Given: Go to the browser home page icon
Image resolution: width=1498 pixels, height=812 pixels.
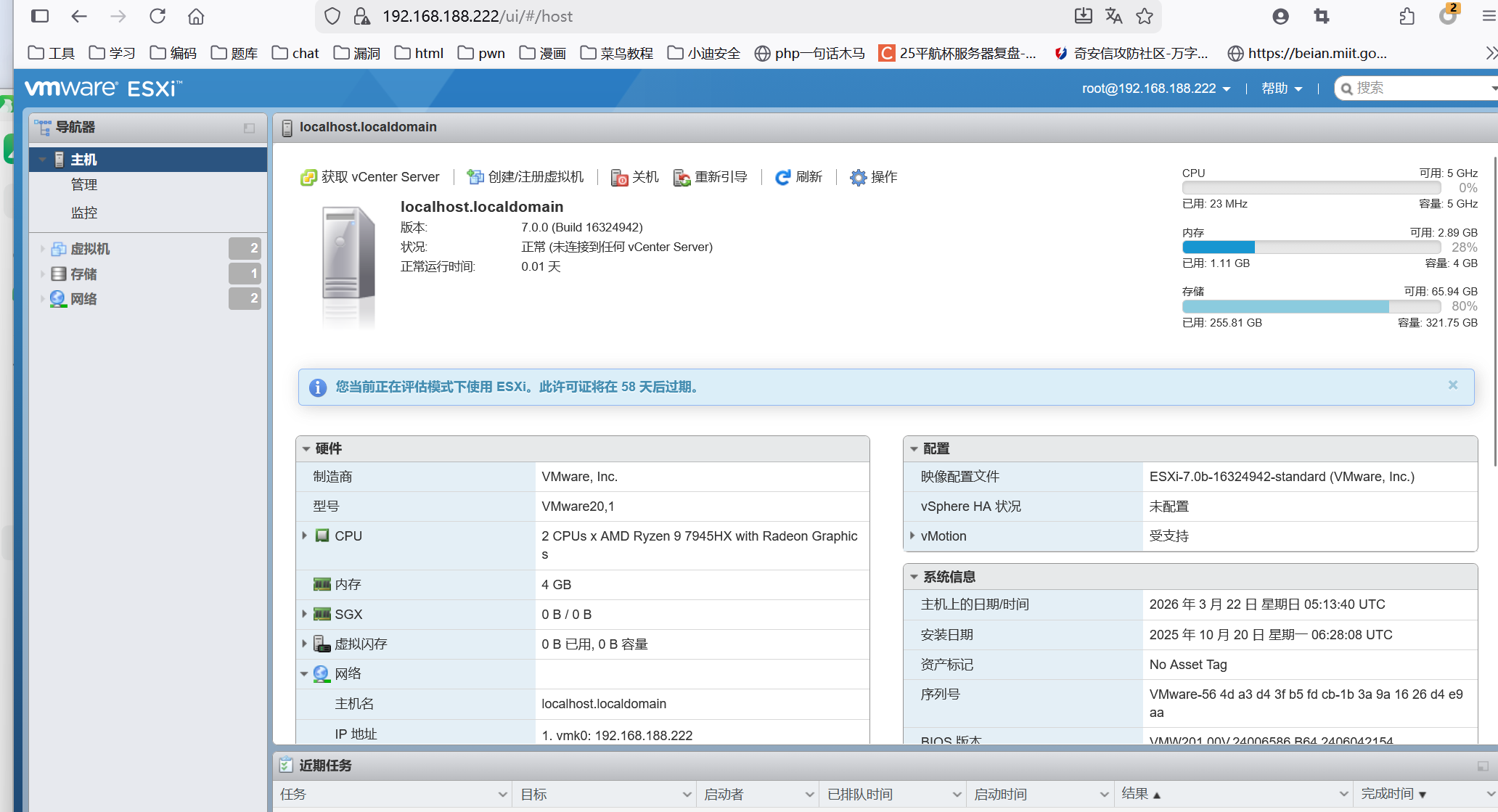Looking at the screenshot, I should (196, 16).
